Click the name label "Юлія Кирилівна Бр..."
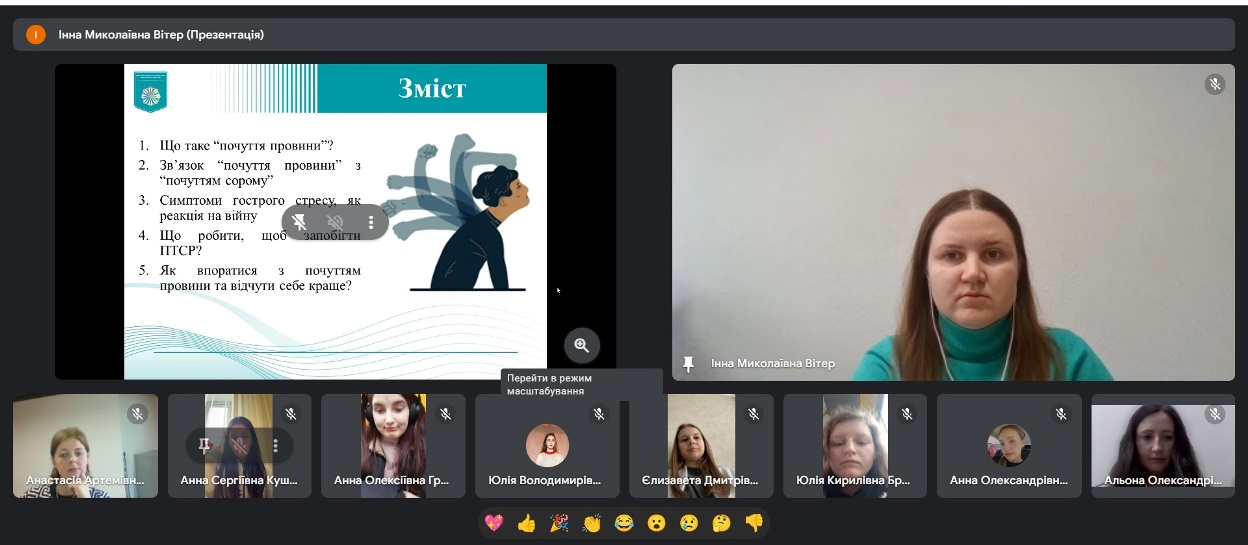The height and width of the screenshot is (545, 1248). (853, 480)
